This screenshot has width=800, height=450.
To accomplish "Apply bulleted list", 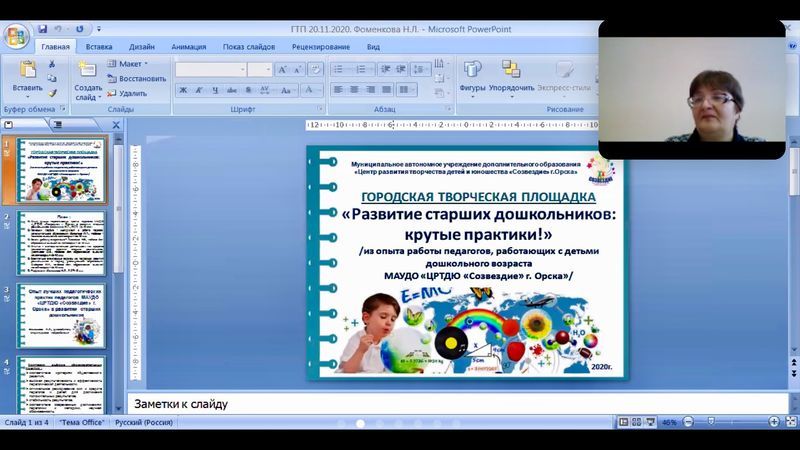I will (x=339, y=69).
